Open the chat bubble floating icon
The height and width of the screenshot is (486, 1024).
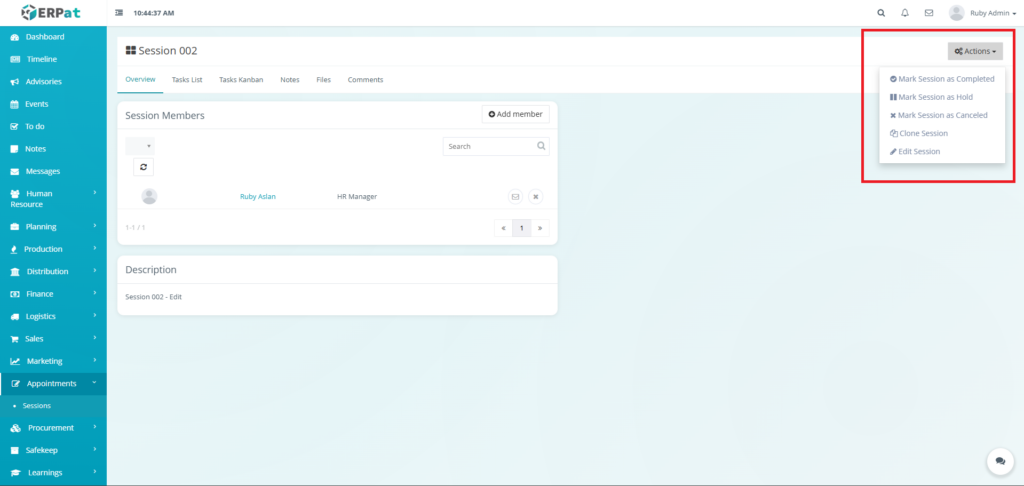pos(999,461)
